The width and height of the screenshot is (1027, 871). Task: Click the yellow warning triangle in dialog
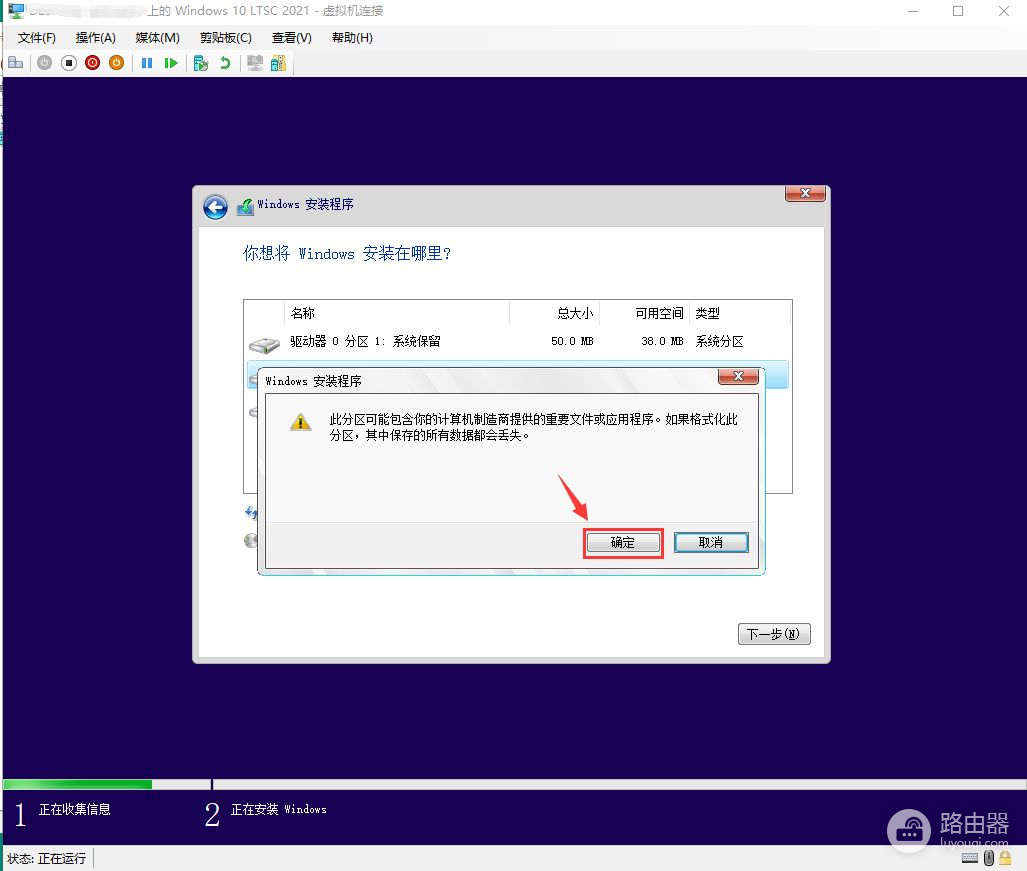[300, 422]
